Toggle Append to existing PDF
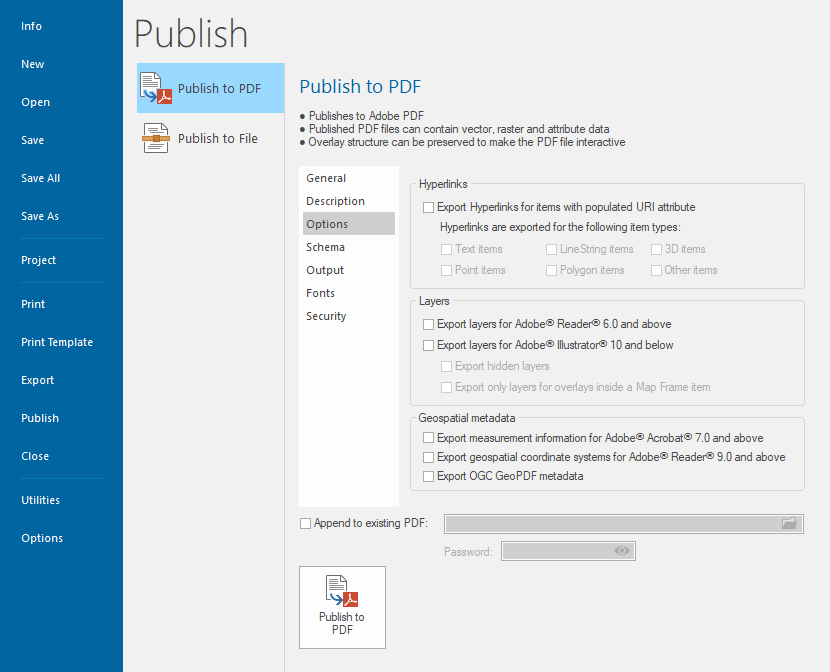 coord(305,522)
